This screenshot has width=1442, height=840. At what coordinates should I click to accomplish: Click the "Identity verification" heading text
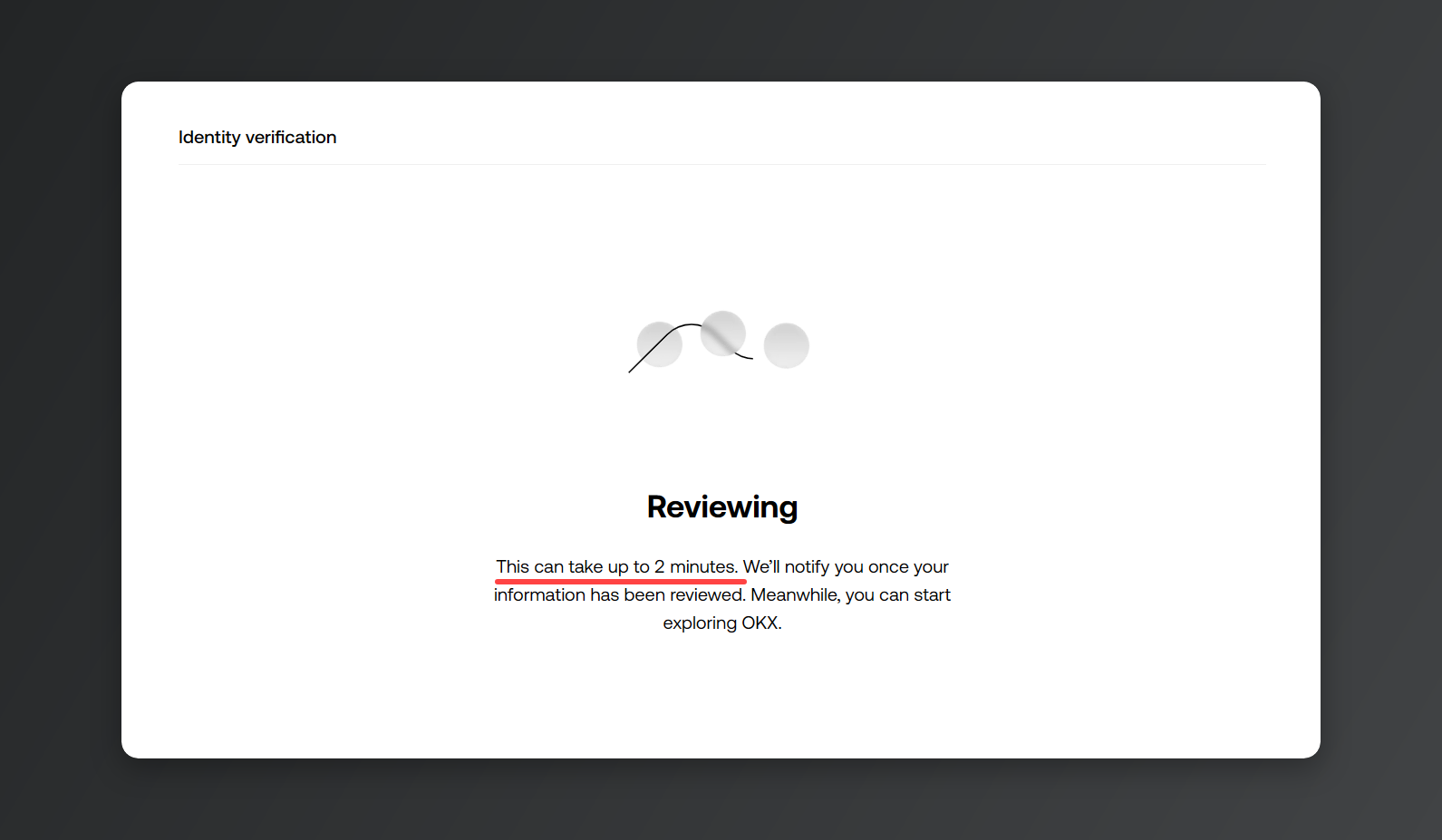coord(257,137)
